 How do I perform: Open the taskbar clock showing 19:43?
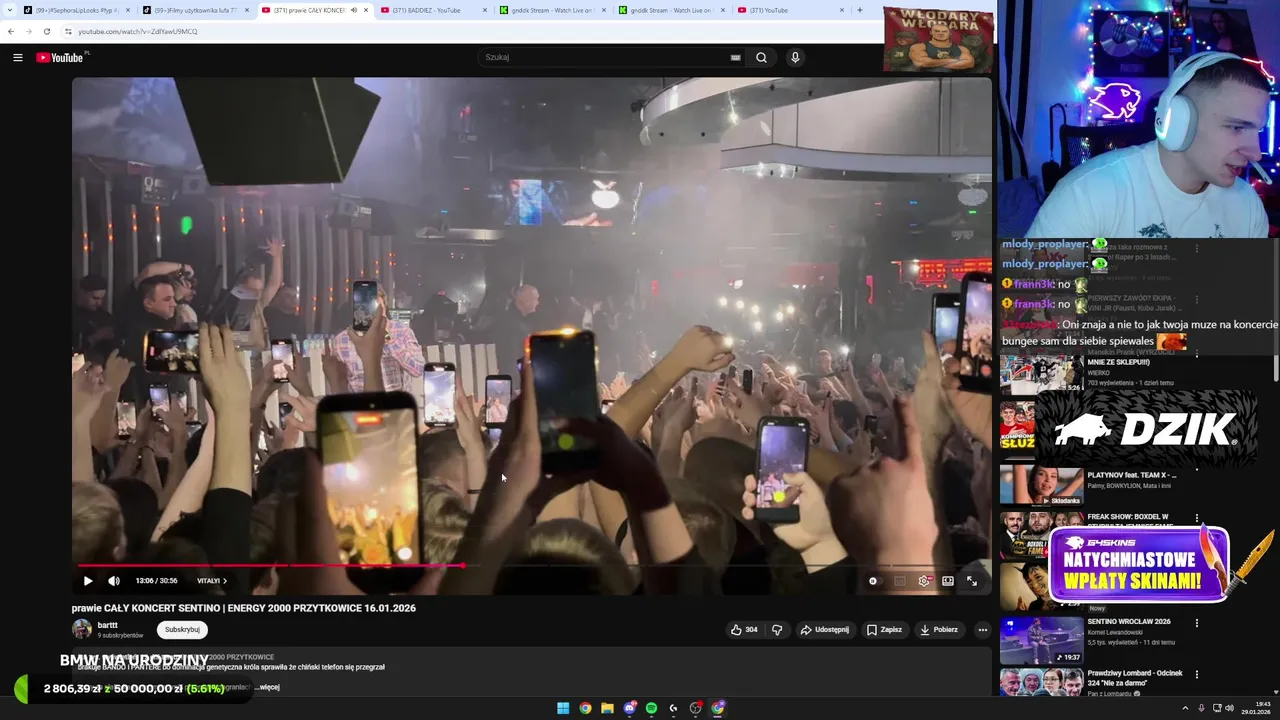pos(1255,708)
